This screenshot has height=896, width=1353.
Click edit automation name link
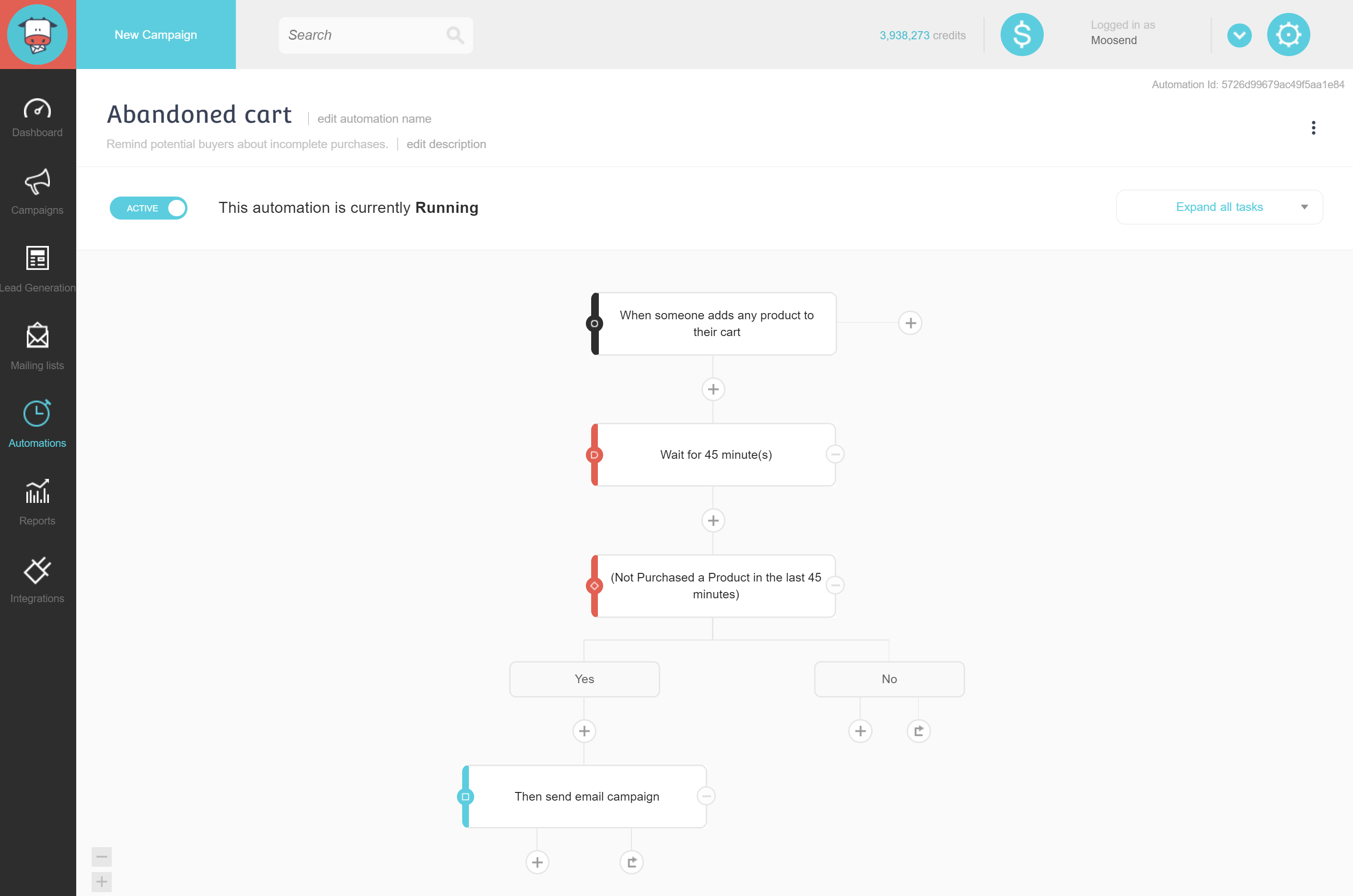click(374, 118)
